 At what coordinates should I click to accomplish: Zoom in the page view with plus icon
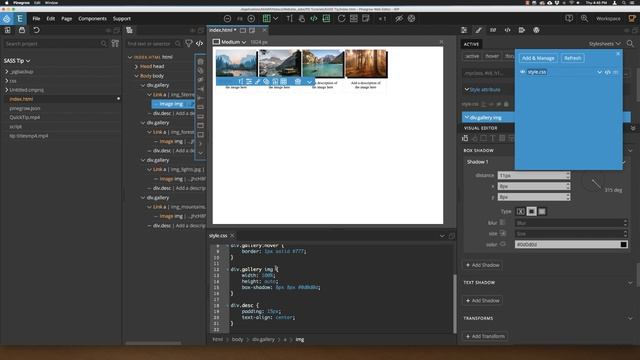[x=251, y=19]
